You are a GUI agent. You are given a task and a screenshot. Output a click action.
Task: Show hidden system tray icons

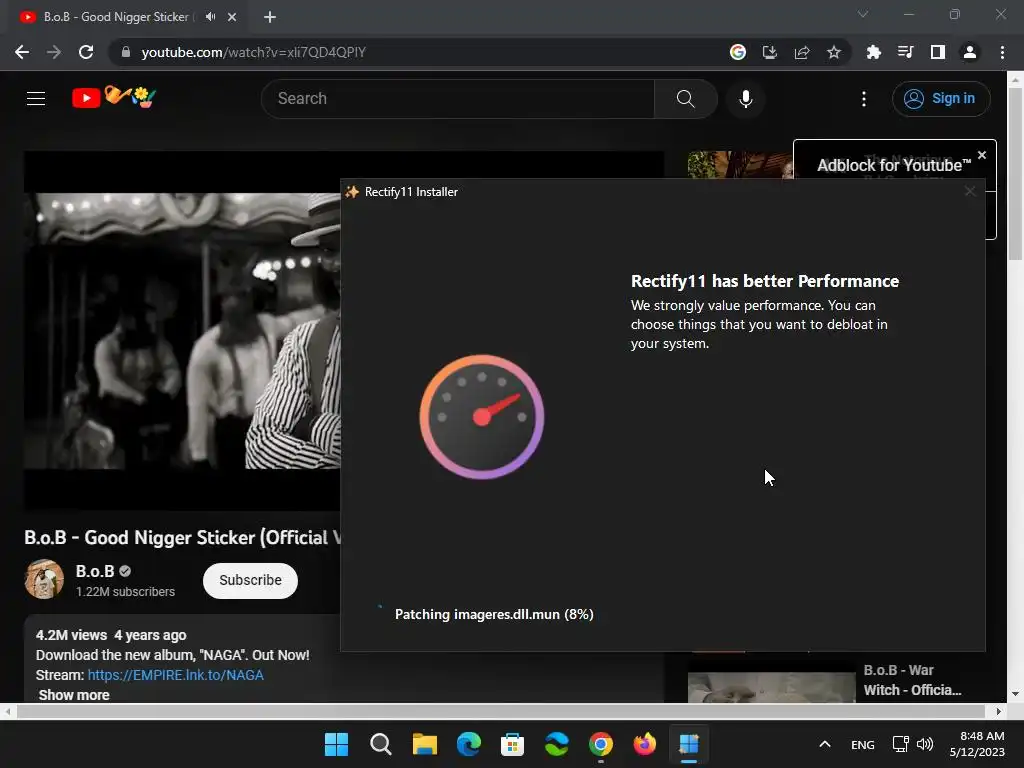point(825,744)
